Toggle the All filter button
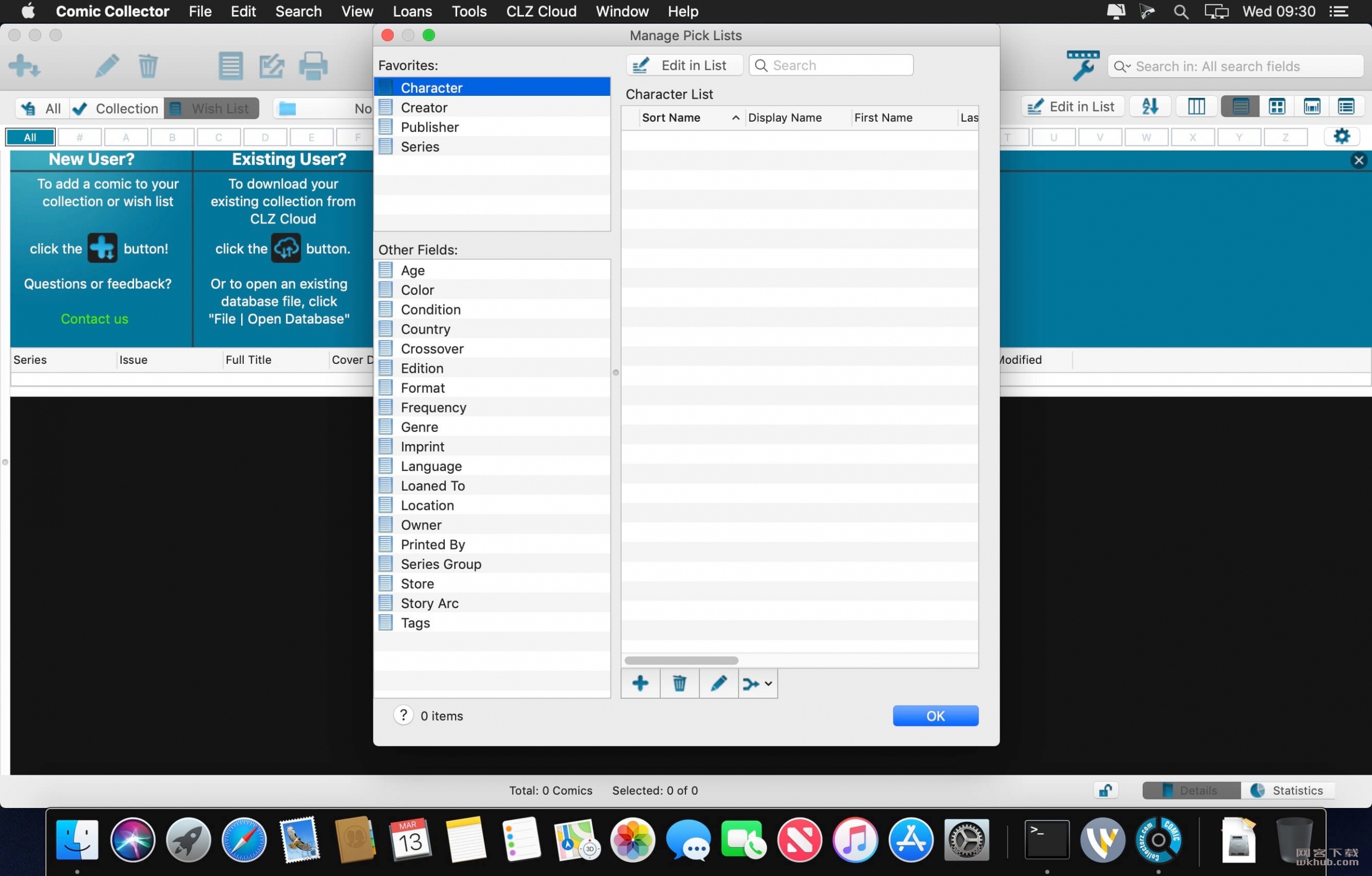Image resolution: width=1372 pixels, height=876 pixels. pyautogui.click(x=43, y=108)
